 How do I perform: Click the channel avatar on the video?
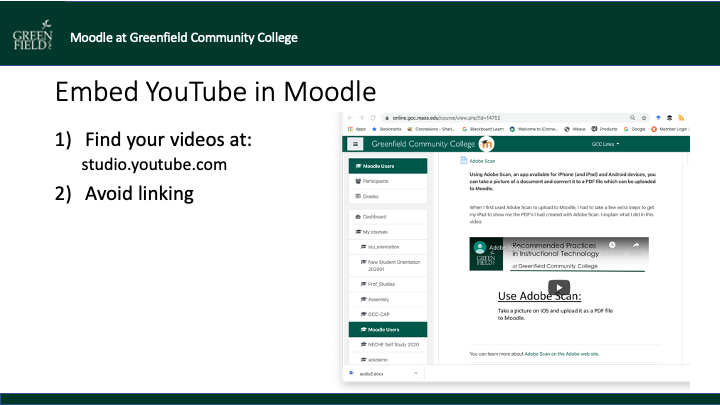480,248
